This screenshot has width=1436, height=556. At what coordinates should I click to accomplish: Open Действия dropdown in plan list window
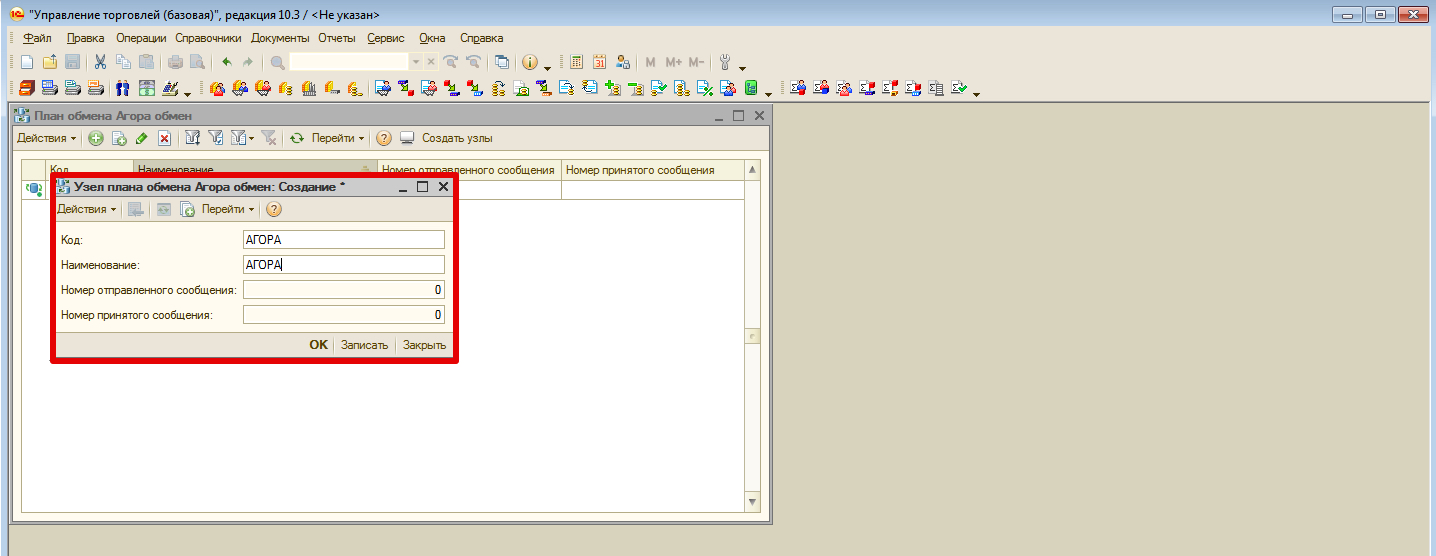coord(46,138)
